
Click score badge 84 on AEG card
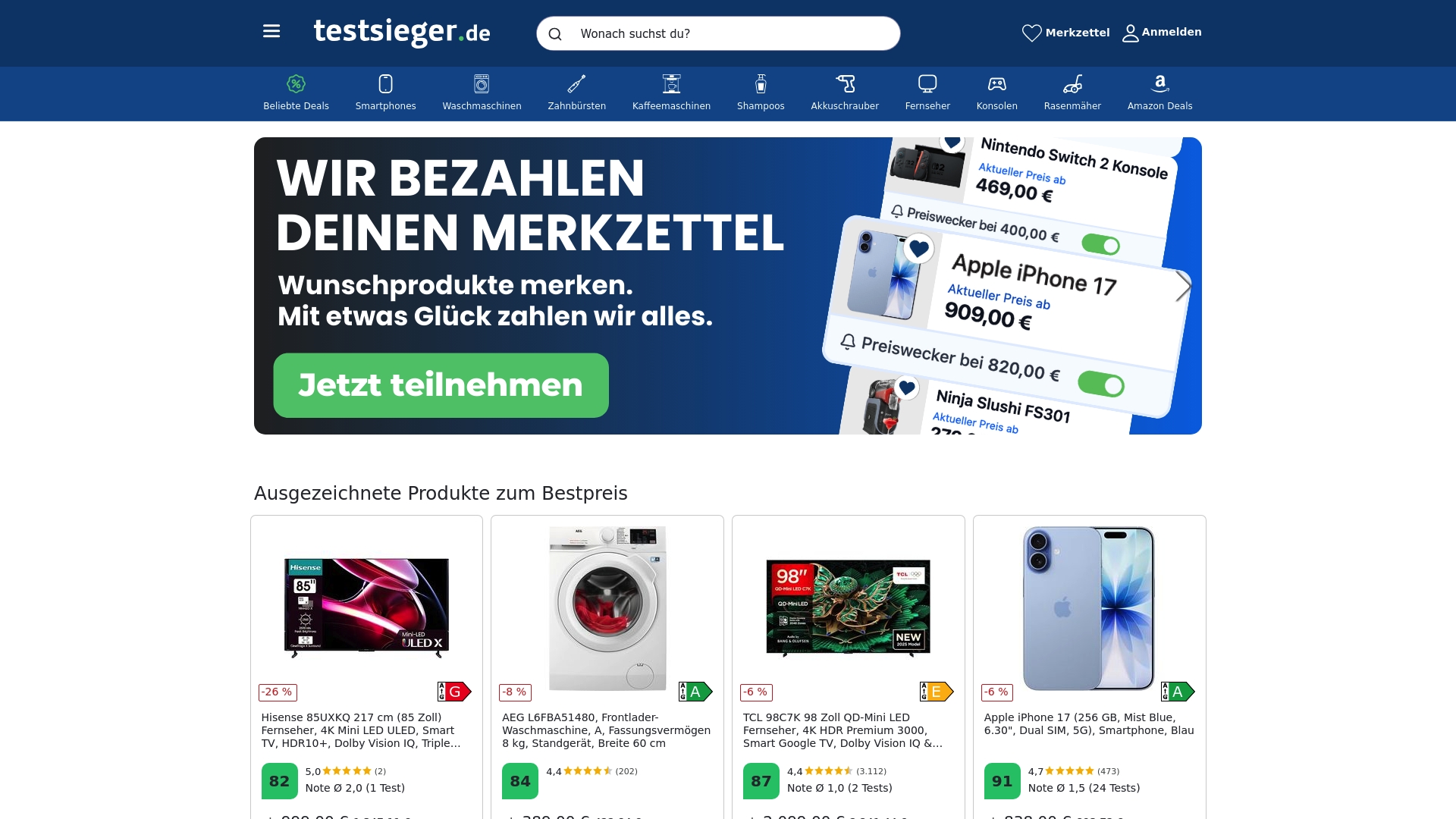coord(520,781)
